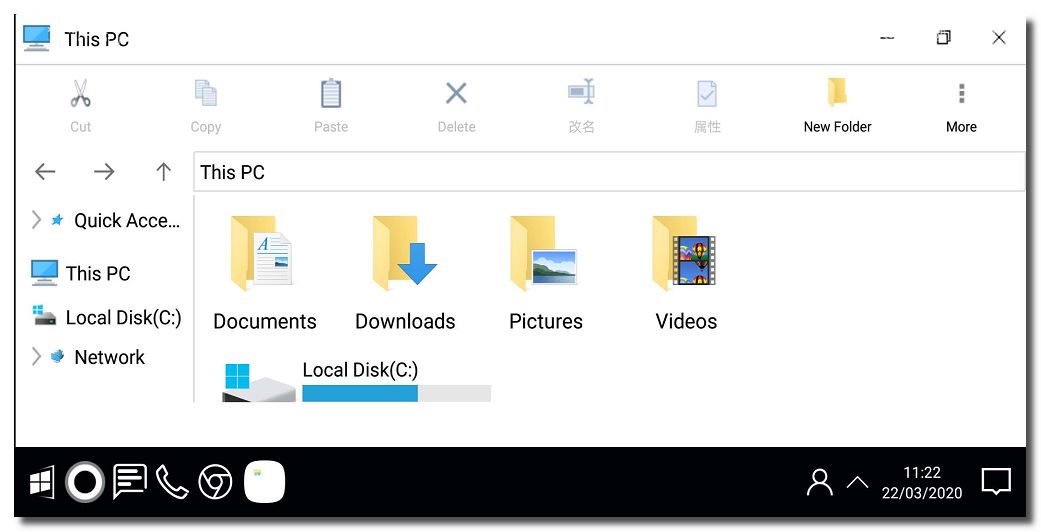1041x532 pixels.
Task: Expand the Network tree node
Action: tap(37, 357)
